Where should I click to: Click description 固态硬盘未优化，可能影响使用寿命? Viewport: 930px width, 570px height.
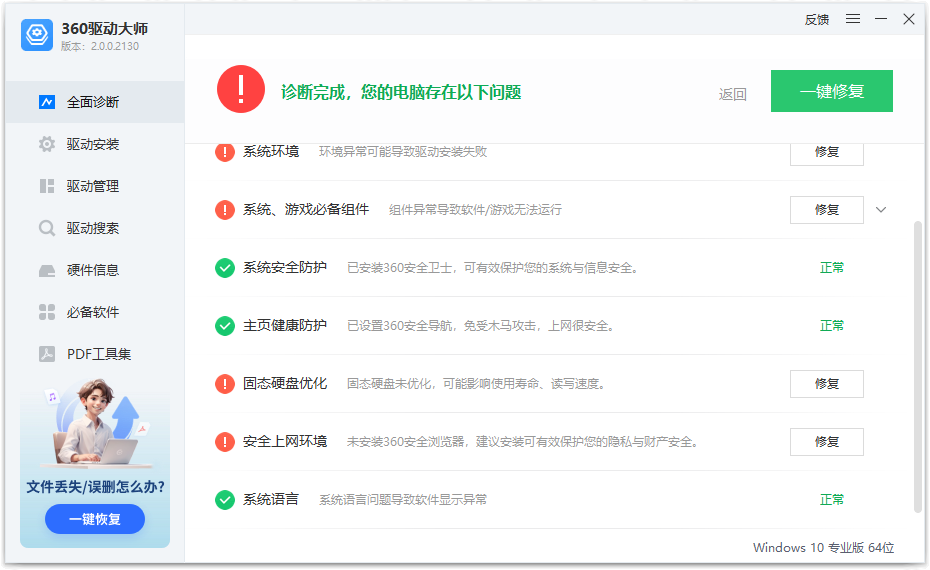(476, 384)
